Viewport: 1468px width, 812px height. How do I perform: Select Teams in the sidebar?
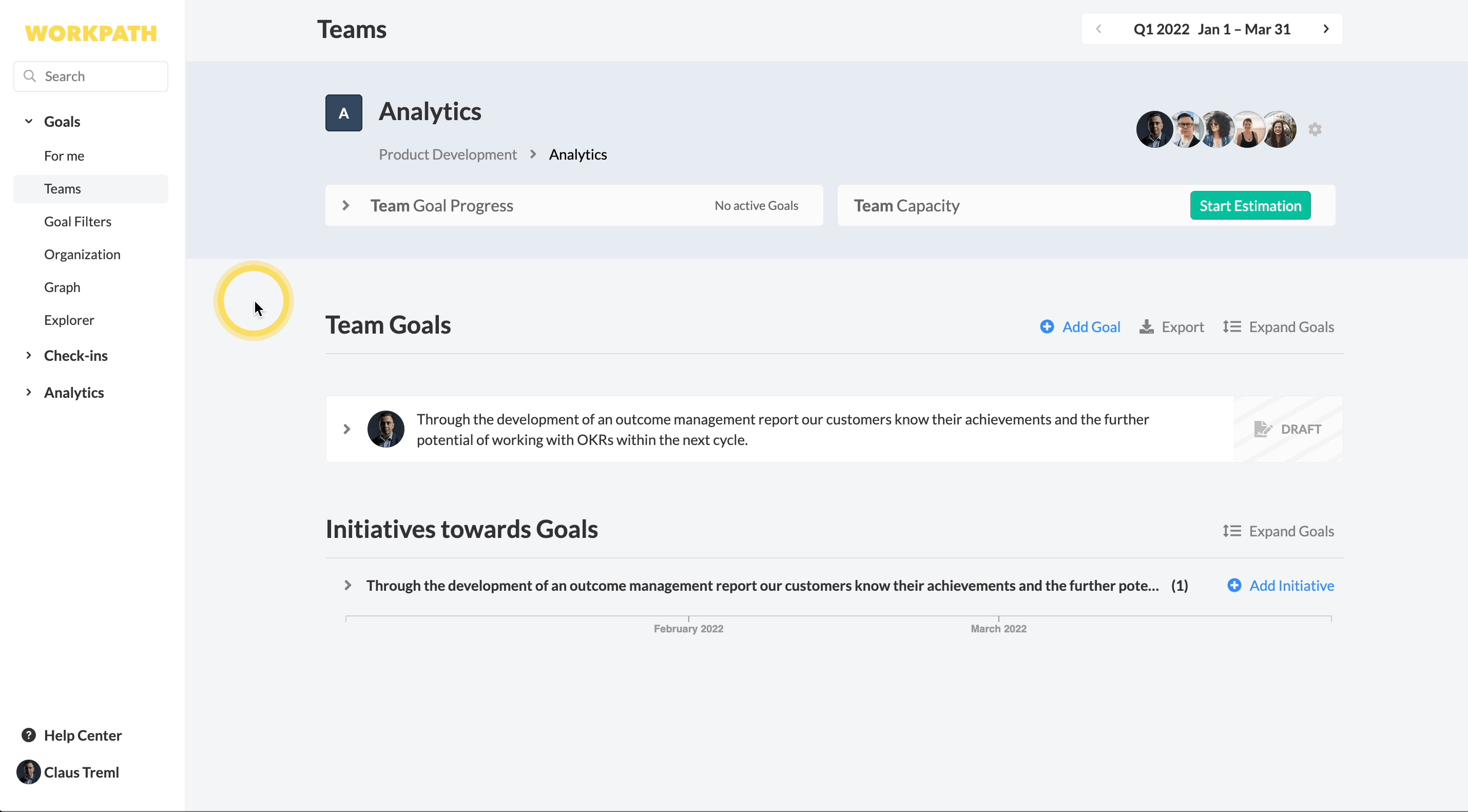(91, 188)
